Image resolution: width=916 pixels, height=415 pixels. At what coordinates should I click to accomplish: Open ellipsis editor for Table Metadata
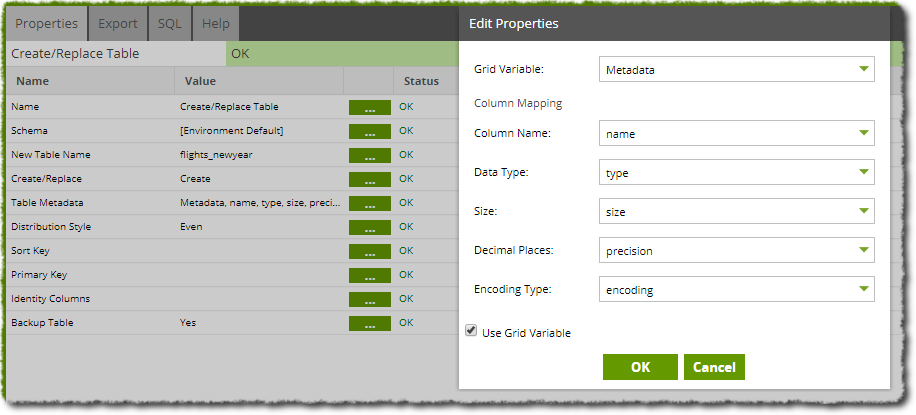(x=370, y=203)
